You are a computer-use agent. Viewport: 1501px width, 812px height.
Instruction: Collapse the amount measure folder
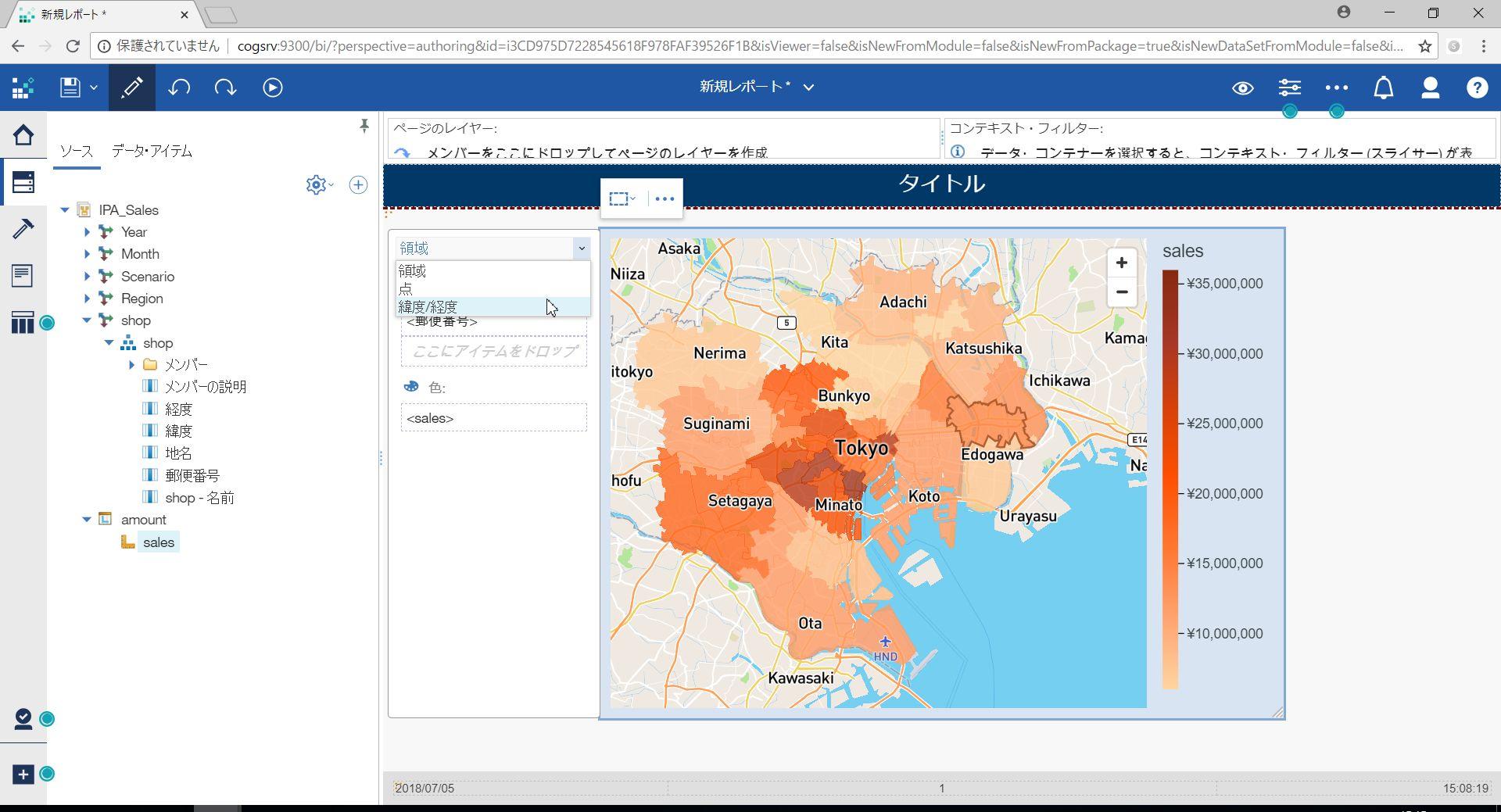pos(87,520)
